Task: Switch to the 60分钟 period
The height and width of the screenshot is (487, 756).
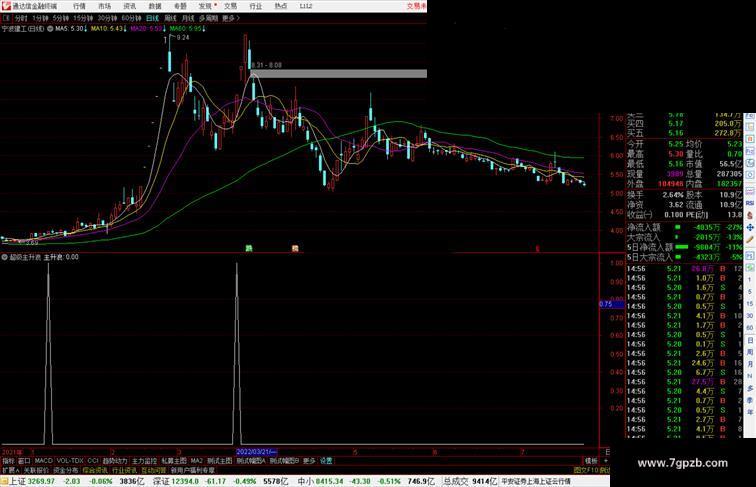Action: [131, 18]
